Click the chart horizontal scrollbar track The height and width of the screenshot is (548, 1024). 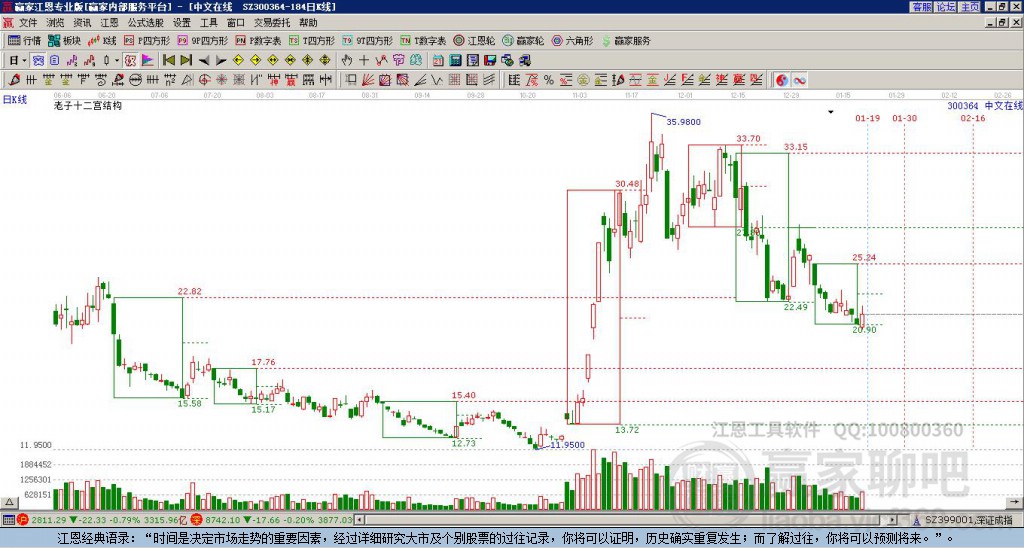(x=626, y=520)
